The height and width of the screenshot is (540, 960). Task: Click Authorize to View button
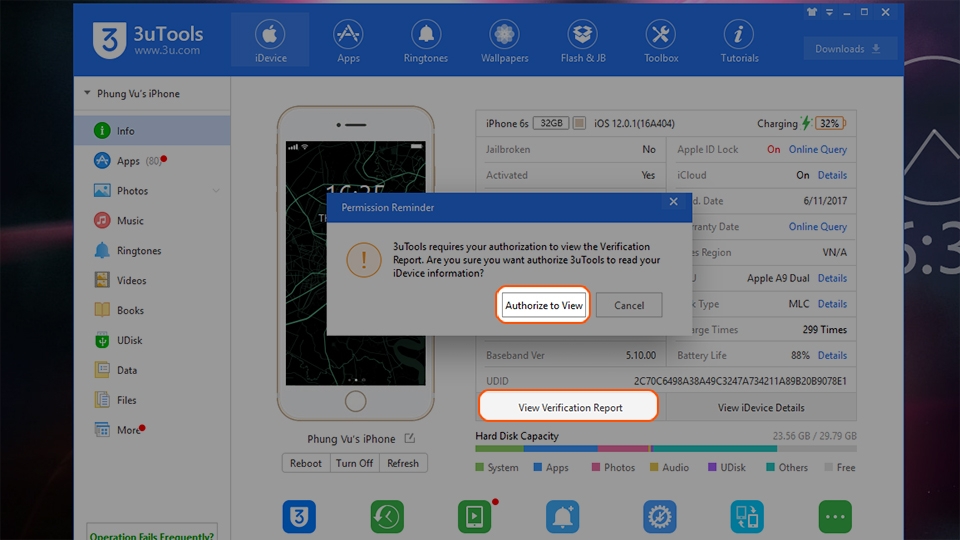click(544, 305)
